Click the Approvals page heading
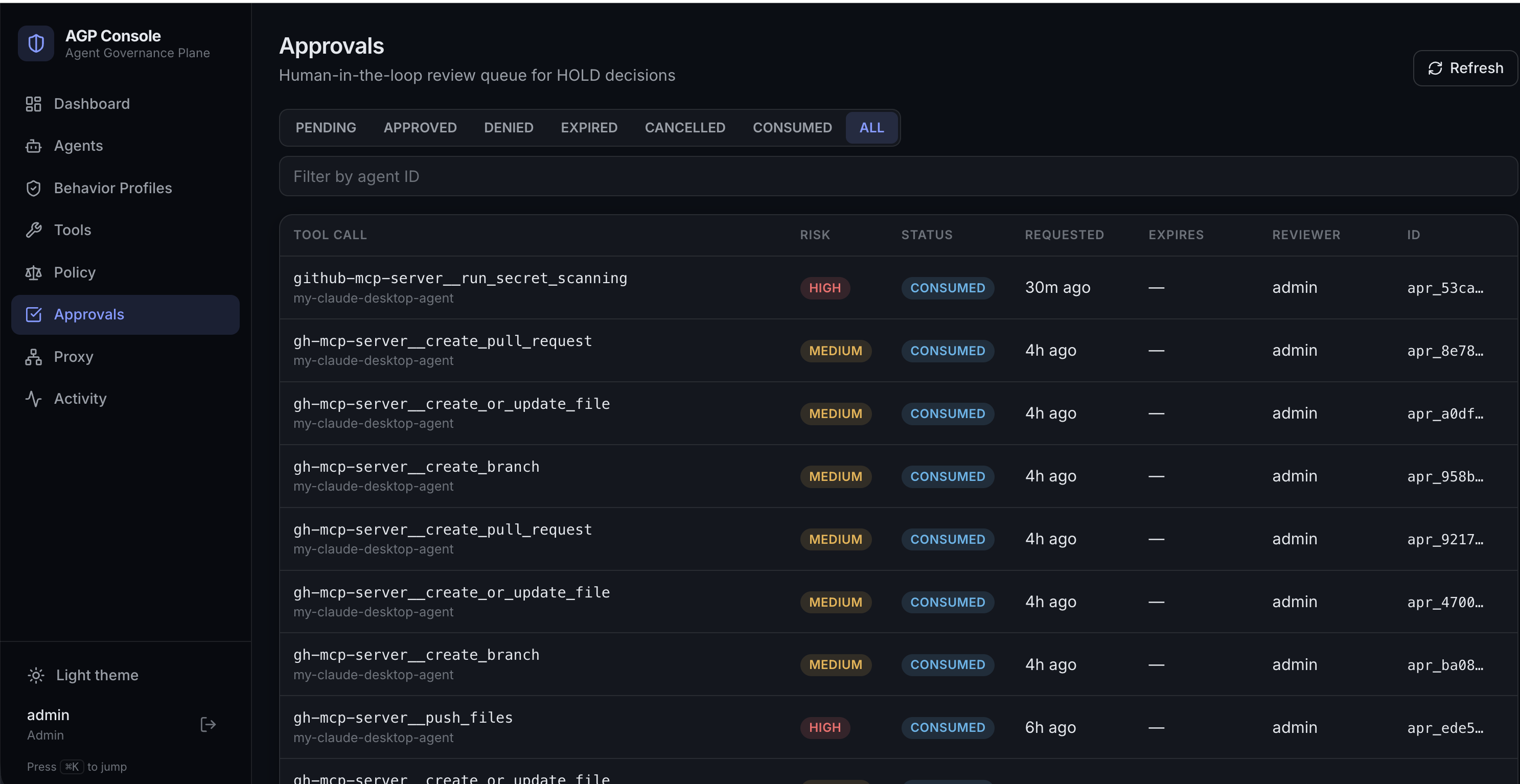This screenshot has height=784, width=1520. click(331, 46)
